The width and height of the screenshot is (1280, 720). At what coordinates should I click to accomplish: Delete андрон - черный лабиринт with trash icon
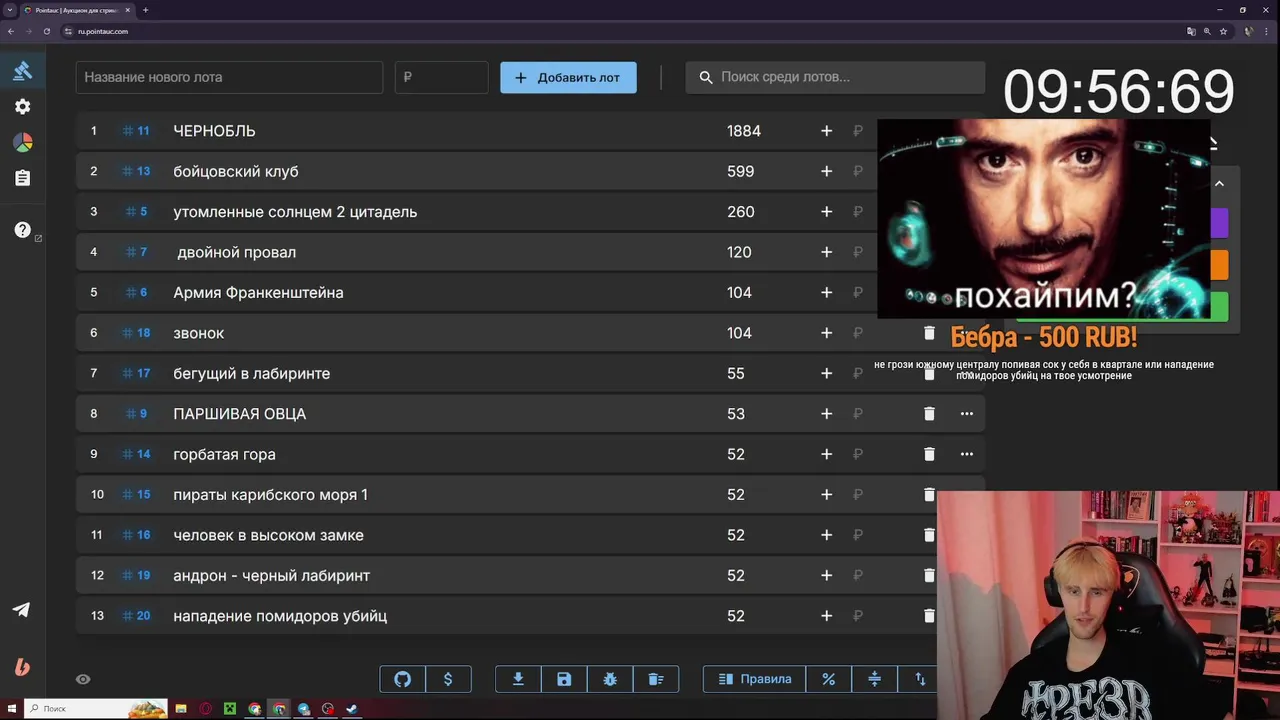(x=929, y=575)
